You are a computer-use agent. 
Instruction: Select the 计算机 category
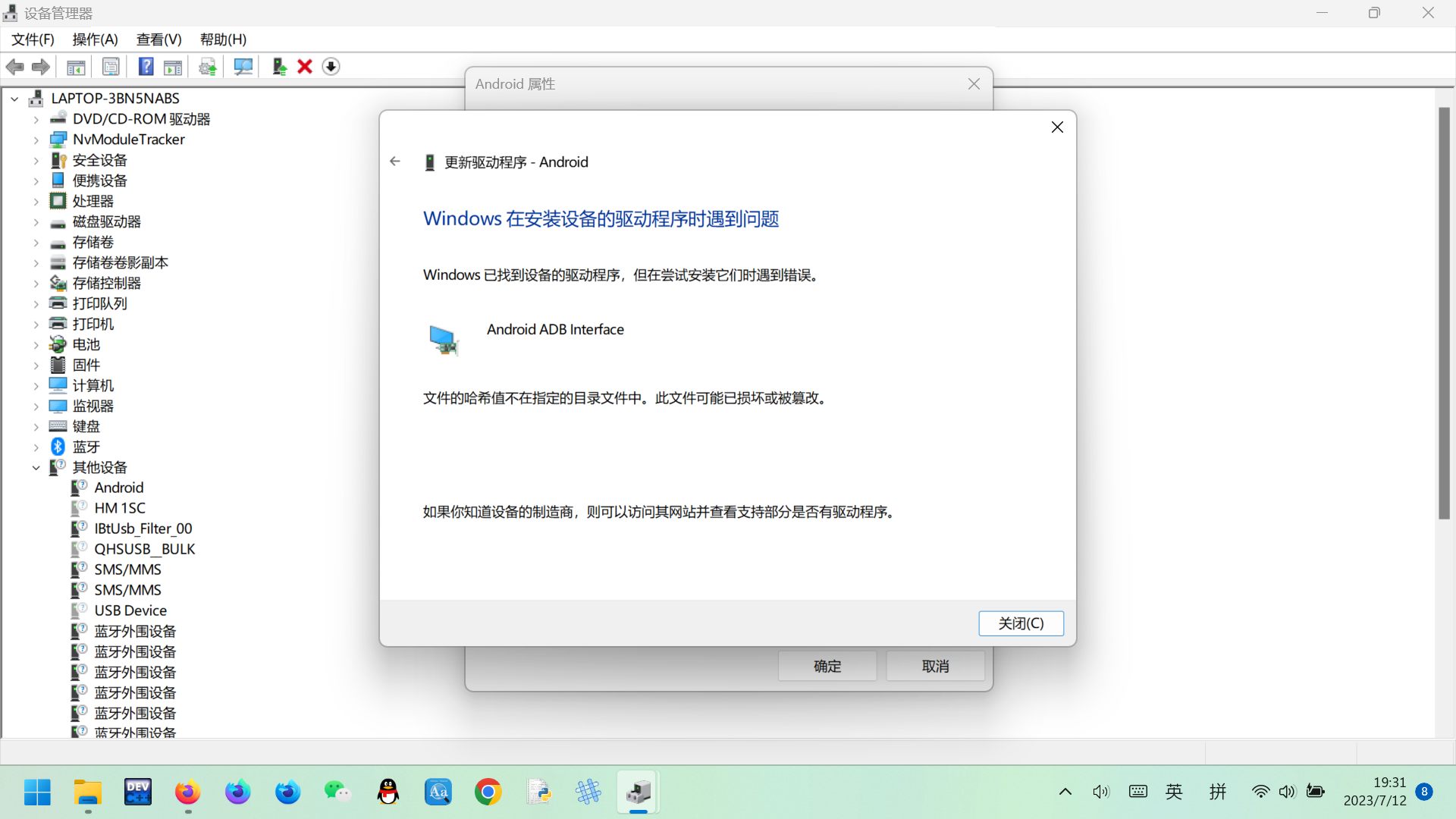pos(93,385)
